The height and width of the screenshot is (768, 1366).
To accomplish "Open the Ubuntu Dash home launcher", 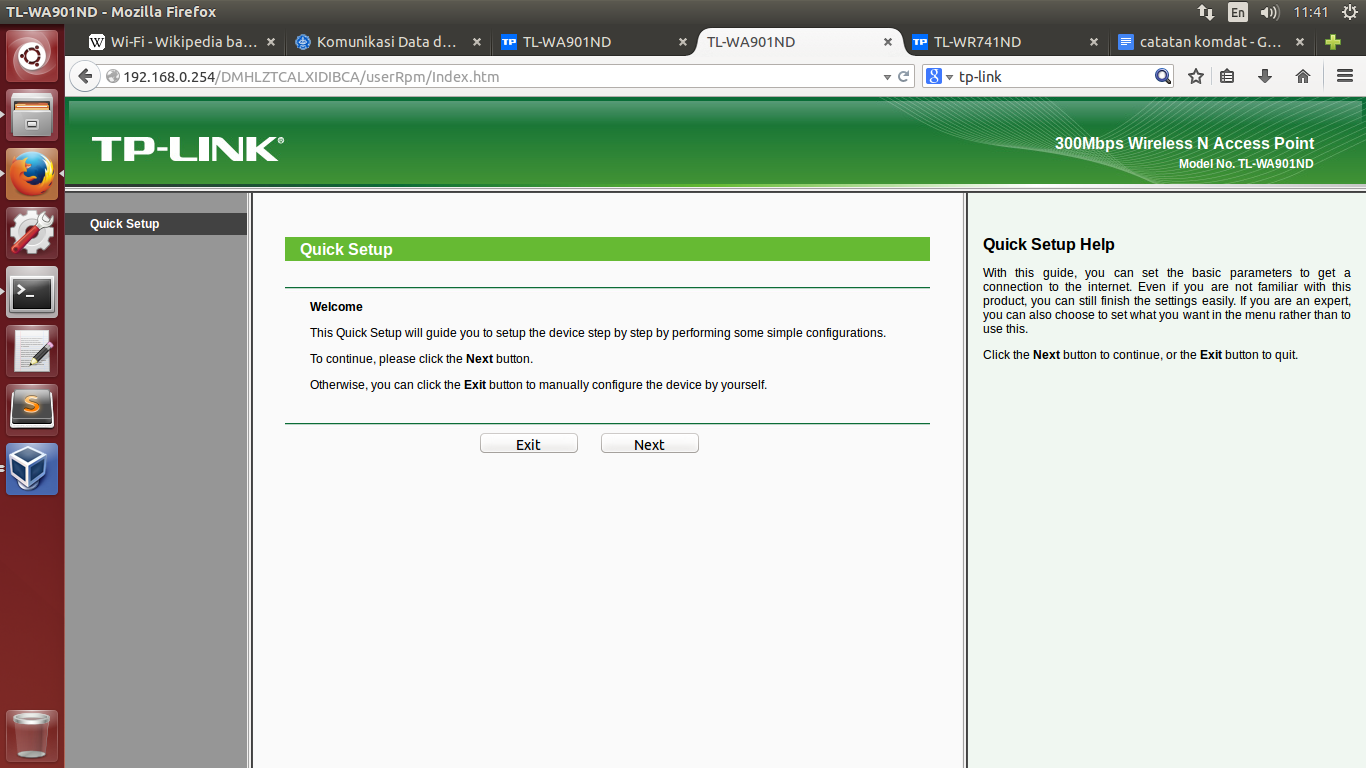I will pos(33,55).
